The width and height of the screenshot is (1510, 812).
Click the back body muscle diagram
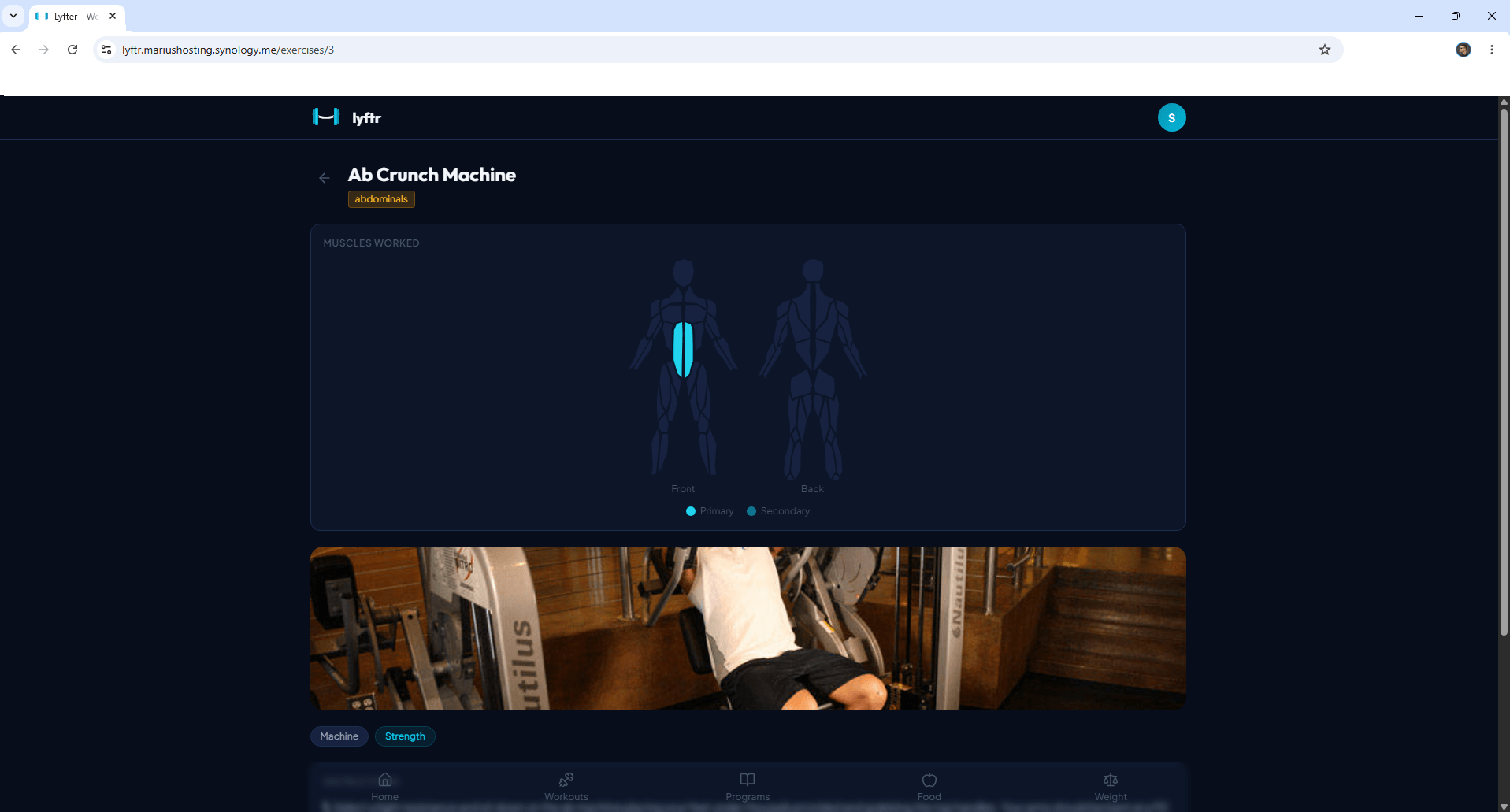[x=813, y=368]
